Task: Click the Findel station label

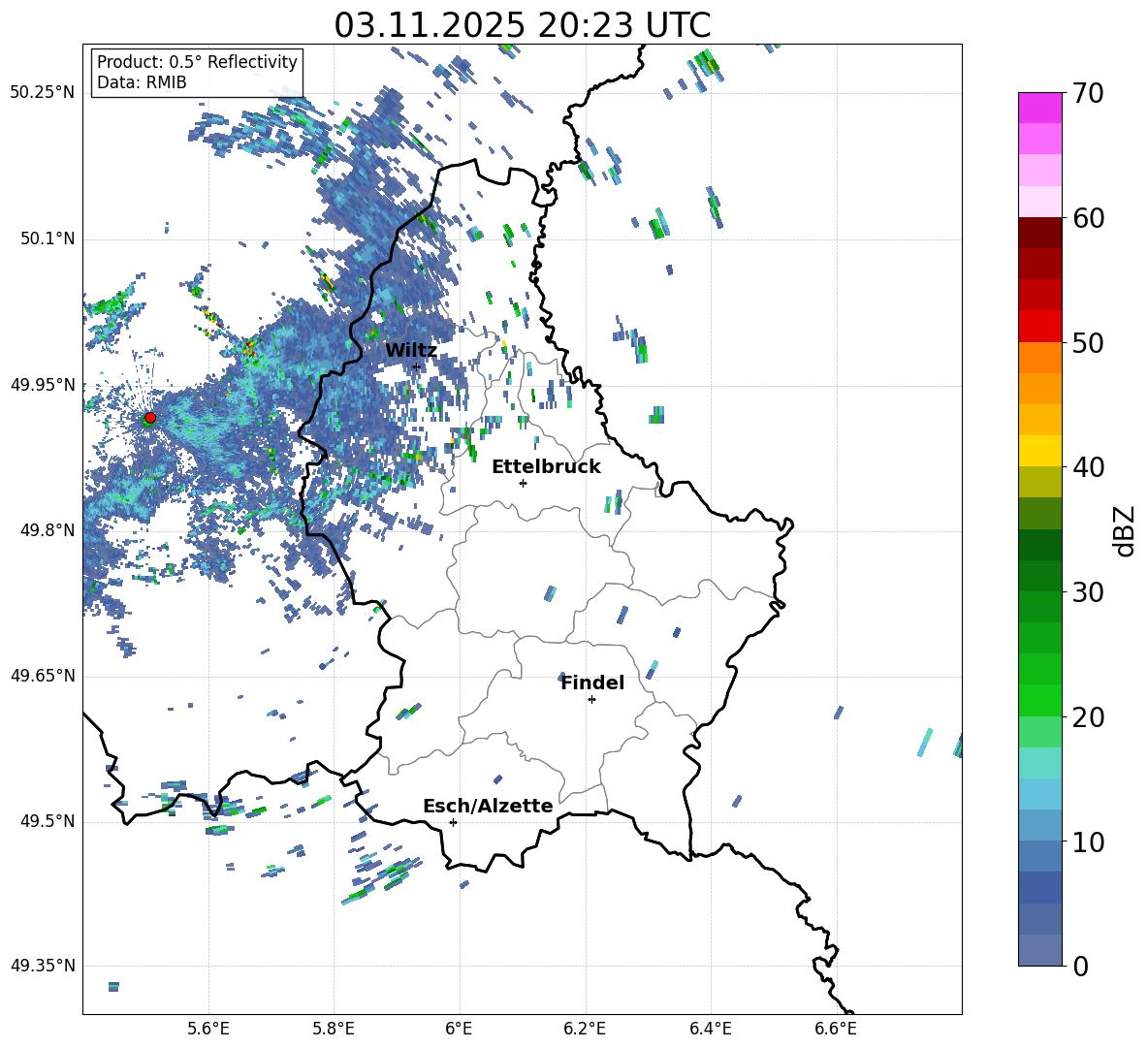Action: [592, 683]
